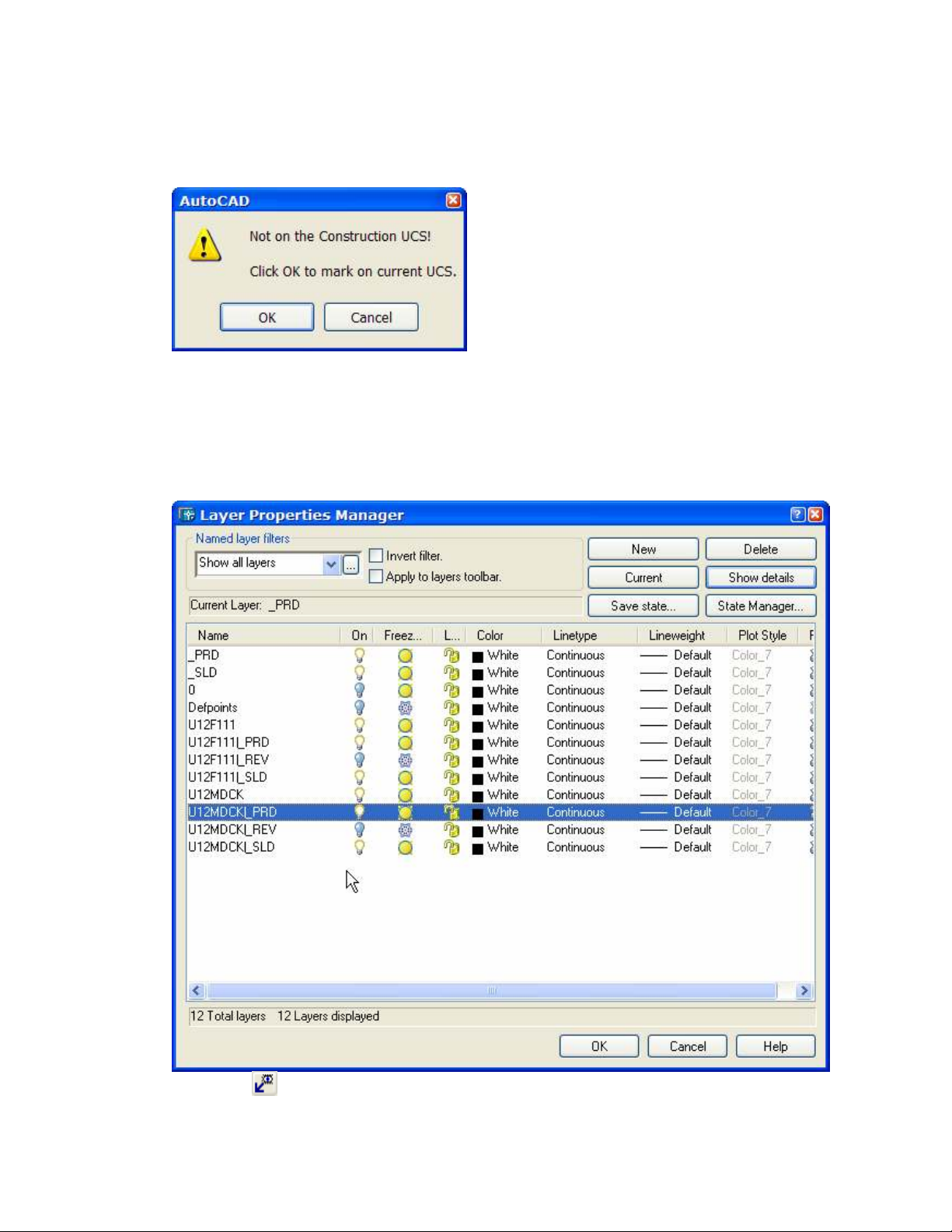Turn on the U12F111|_REV lightbulb icon
This screenshot has height=1232, width=952.
point(359,760)
